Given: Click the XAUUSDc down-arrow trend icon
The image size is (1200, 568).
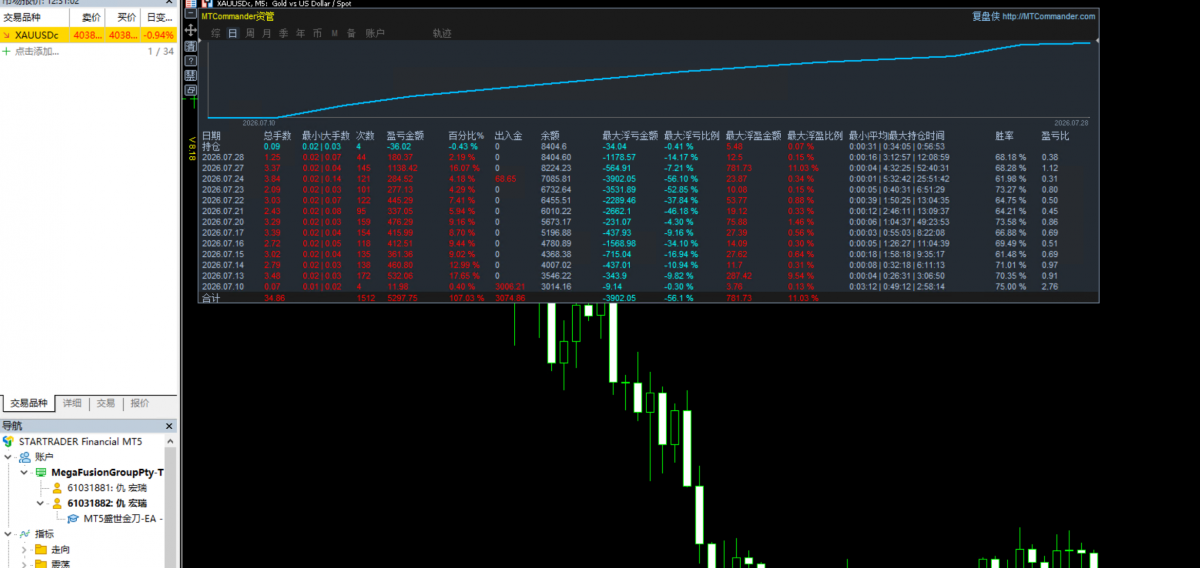Looking at the screenshot, I should [7, 35].
